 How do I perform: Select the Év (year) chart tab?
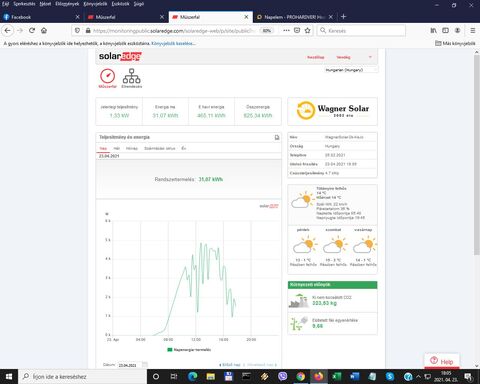click(184, 148)
